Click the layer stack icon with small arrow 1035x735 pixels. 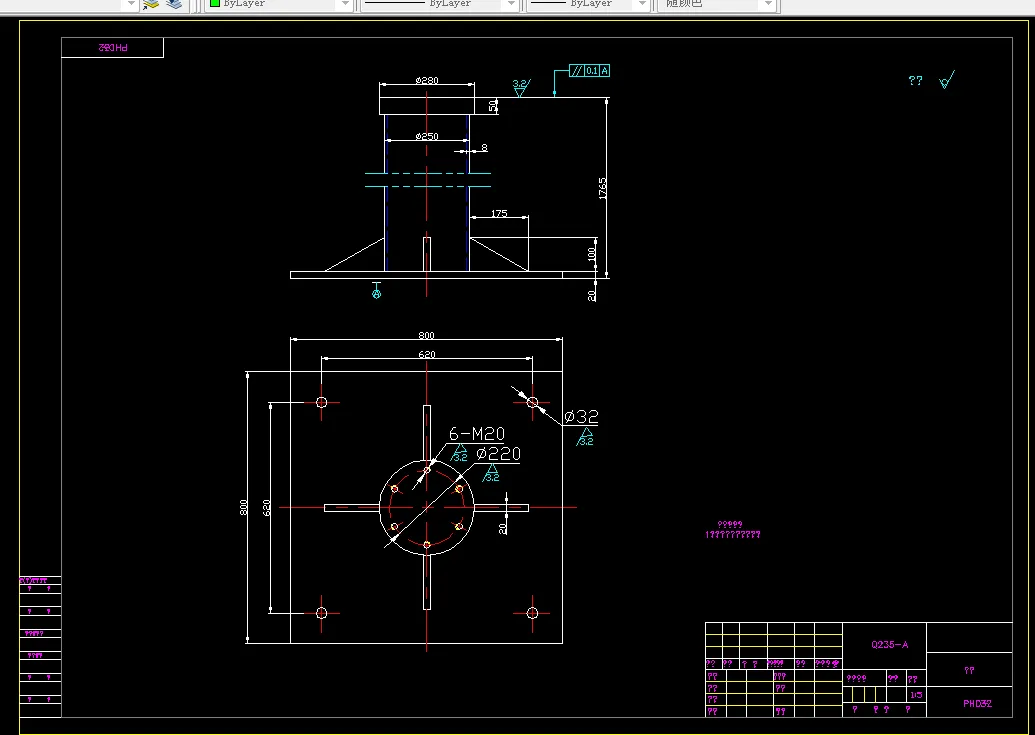pyautogui.click(x=151, y=4)
